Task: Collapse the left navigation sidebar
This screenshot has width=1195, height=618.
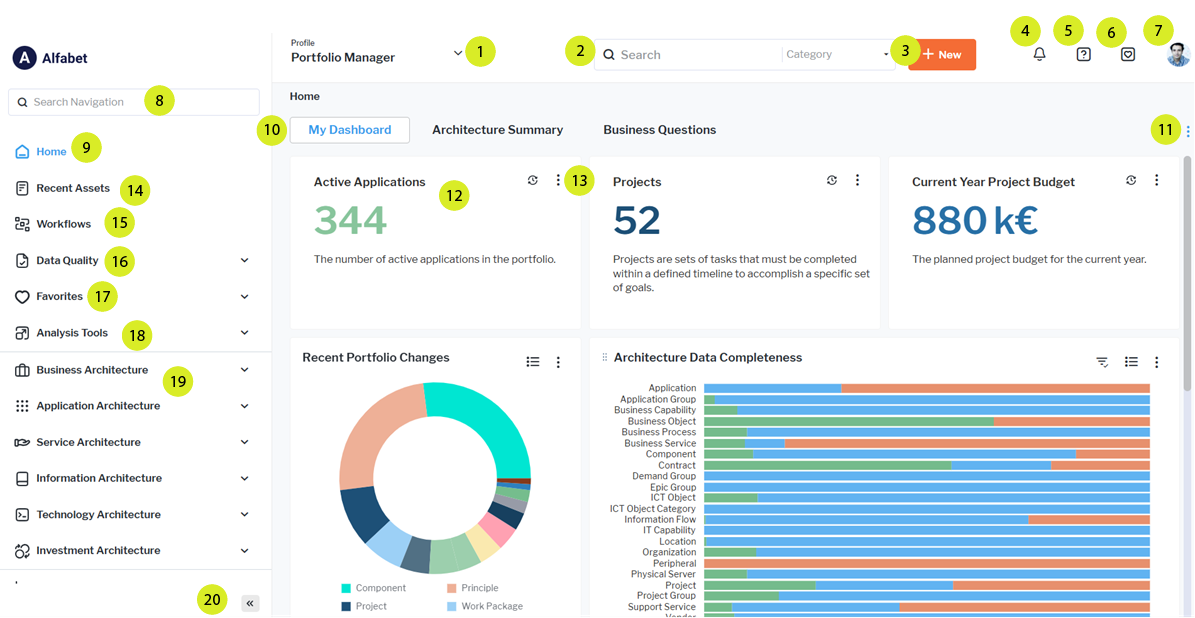Action: (x=250, y=603)
